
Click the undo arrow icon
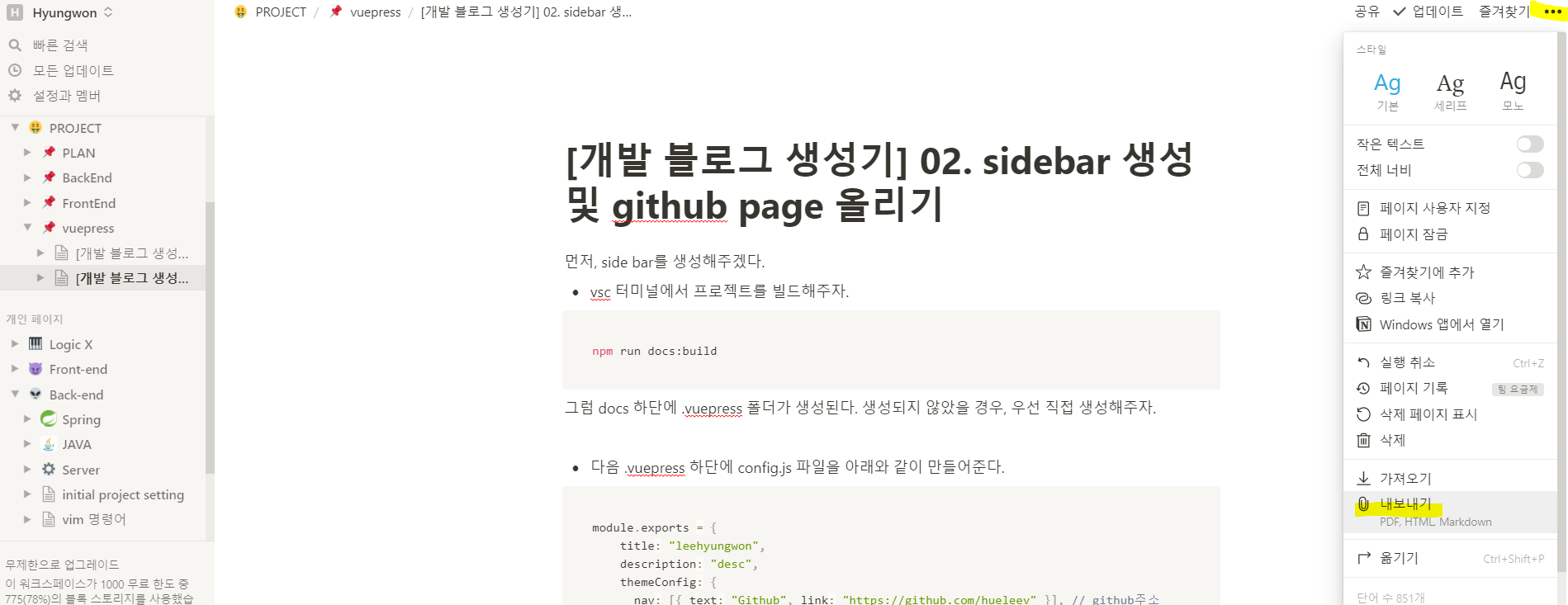tap(1363, 362)
